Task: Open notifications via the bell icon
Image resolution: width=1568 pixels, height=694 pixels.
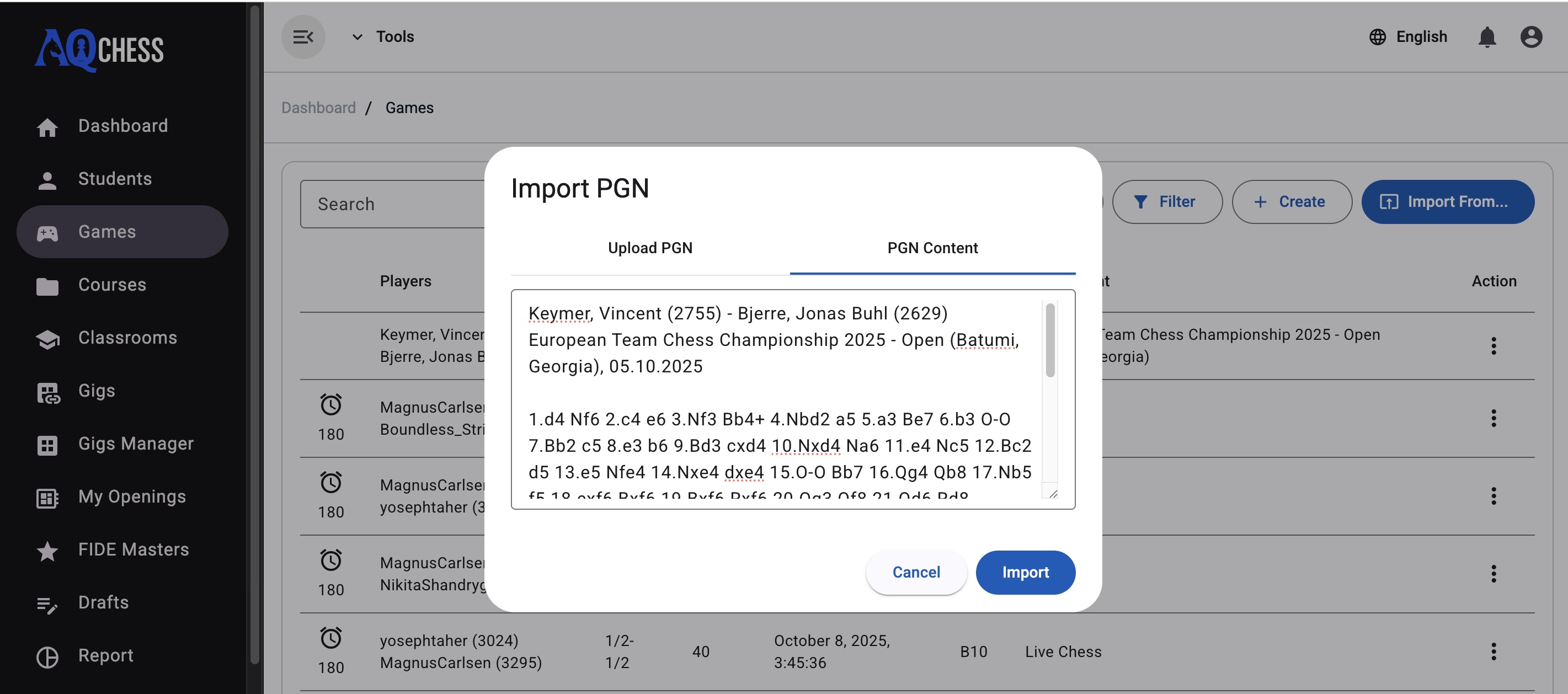Action: [x=1487, y=36]
